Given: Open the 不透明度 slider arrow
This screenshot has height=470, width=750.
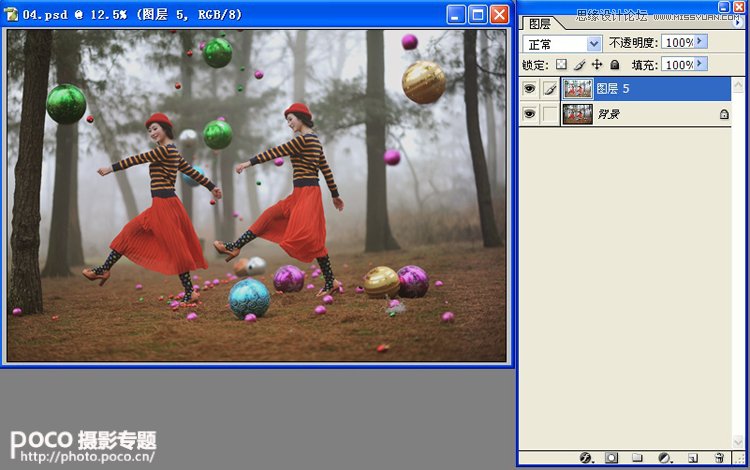Looking at the screenshot, I should tap(700, 42).
